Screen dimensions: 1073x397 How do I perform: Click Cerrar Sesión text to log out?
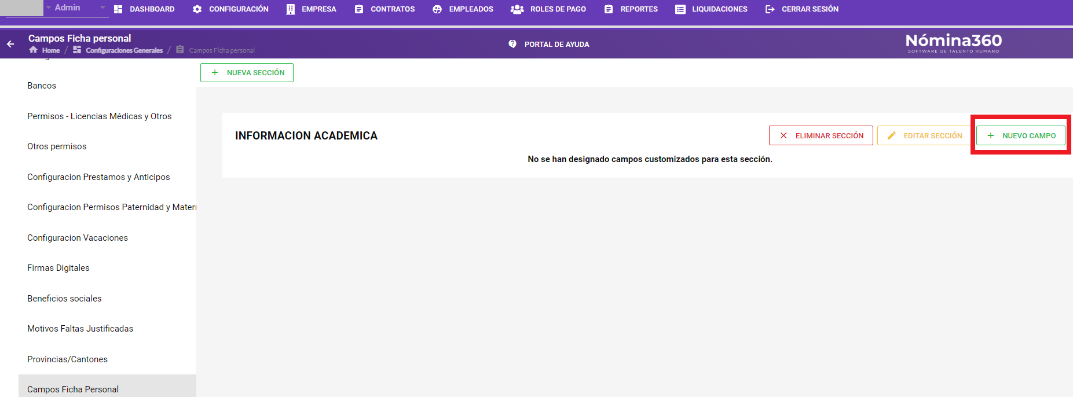click(x=810, y=10)
